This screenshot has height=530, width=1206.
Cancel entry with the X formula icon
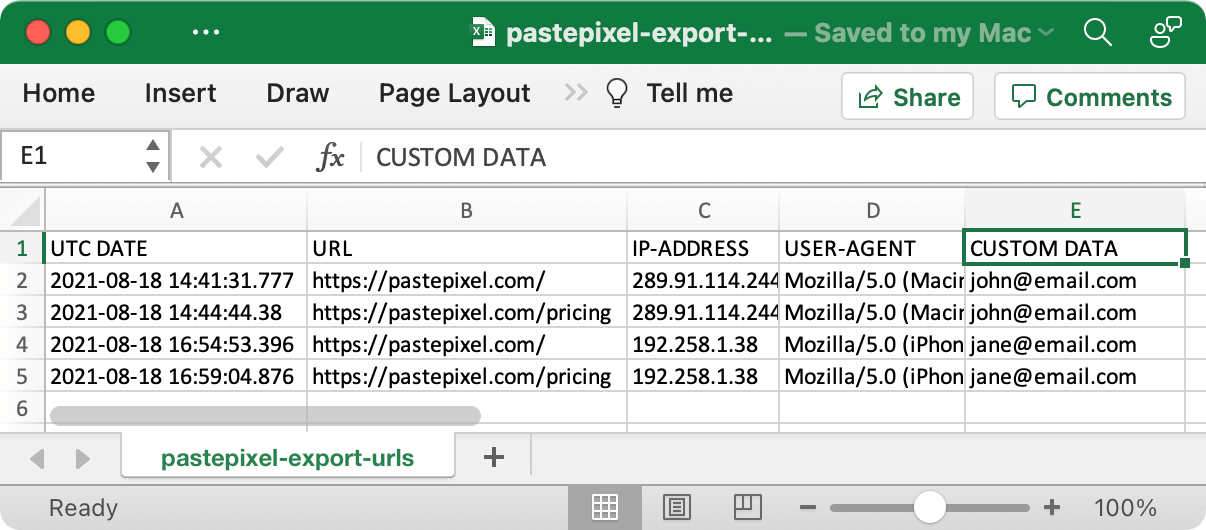click(210, 157)
